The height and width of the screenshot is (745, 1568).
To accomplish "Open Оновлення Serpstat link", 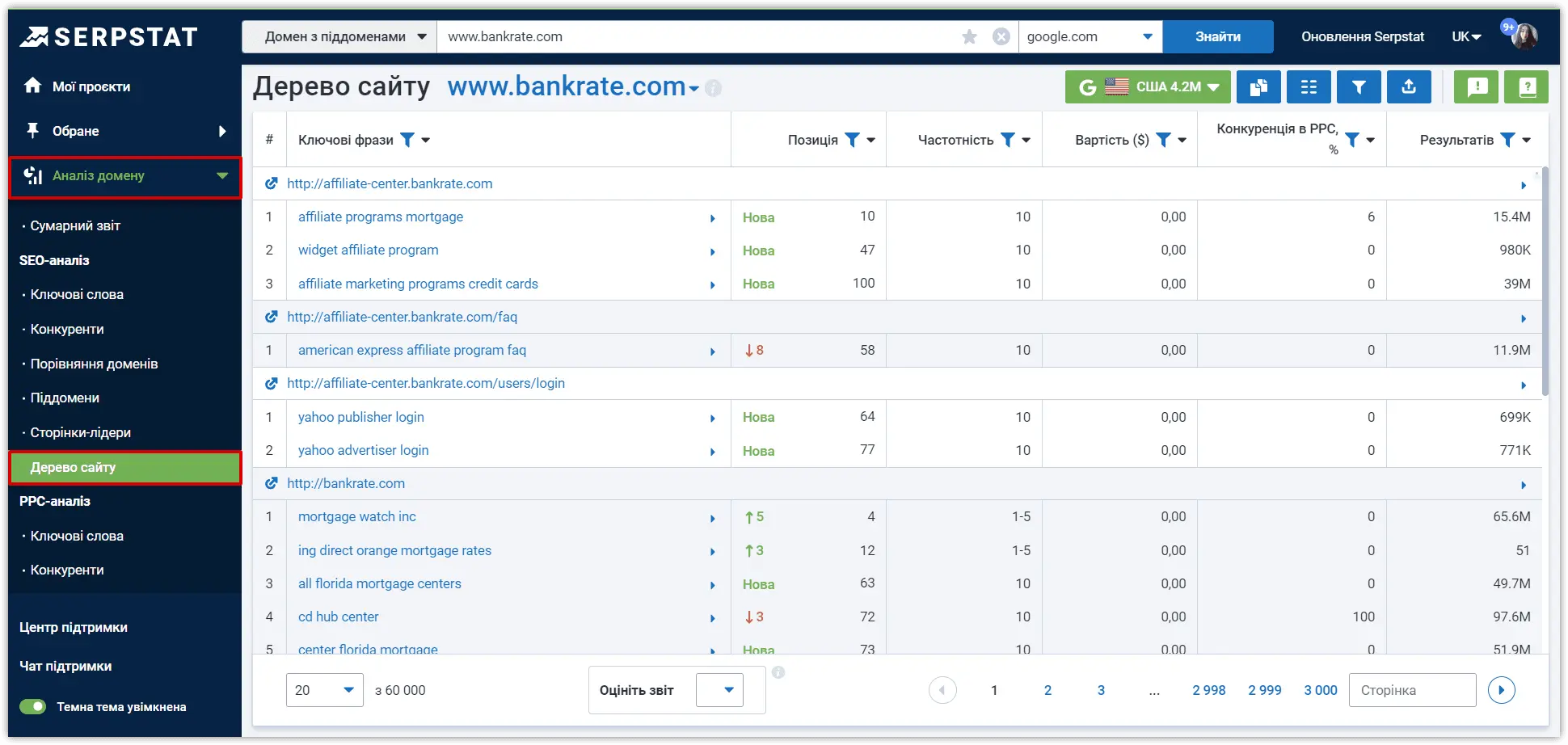I will (x=1363, y=36).
